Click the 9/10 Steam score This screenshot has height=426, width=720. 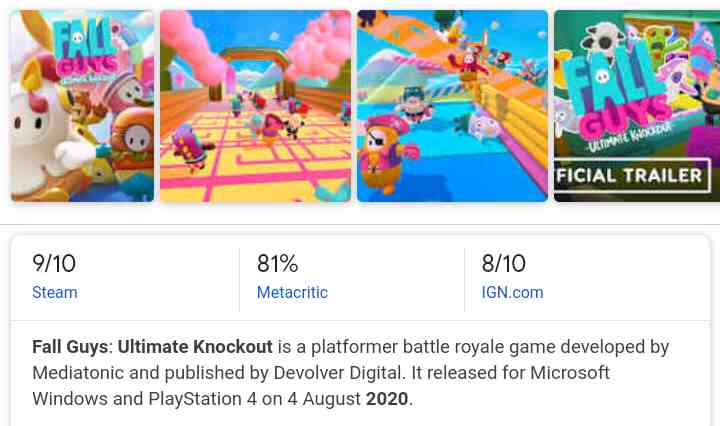pyautogui.click(x=54, y=264)
